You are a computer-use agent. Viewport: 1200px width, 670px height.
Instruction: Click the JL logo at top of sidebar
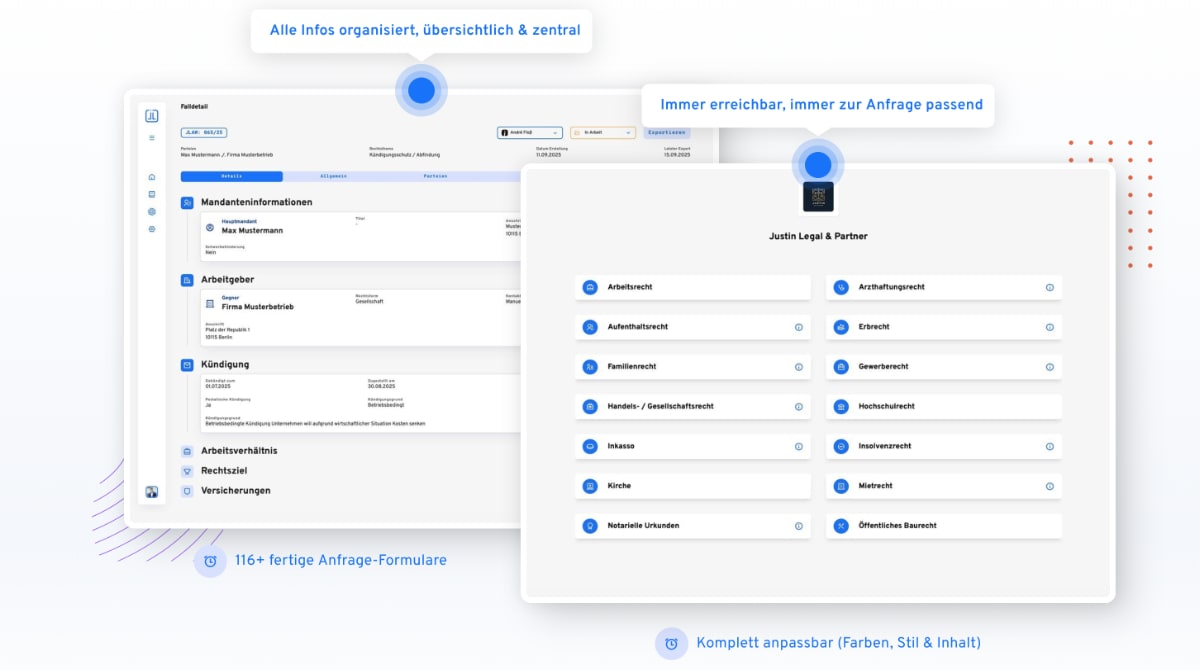(151, 116)
